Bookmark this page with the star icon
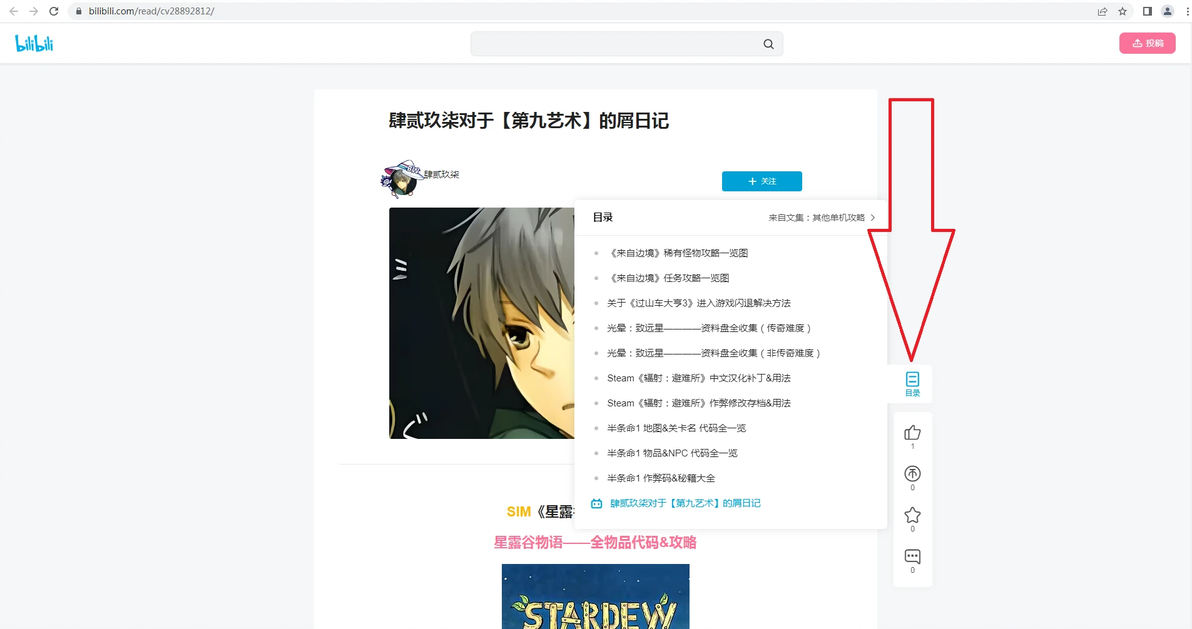 tap(1123, 11)
